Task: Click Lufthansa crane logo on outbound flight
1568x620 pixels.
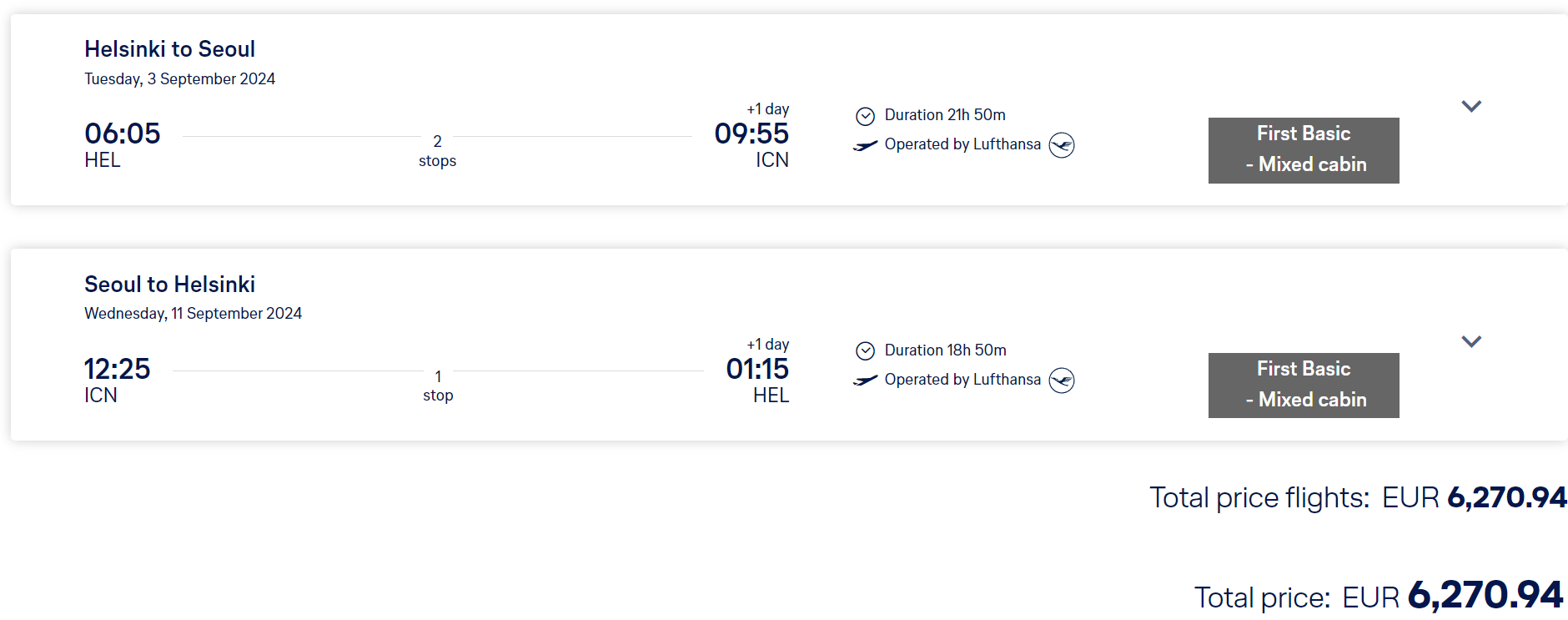Action: tap(1062, 145)
